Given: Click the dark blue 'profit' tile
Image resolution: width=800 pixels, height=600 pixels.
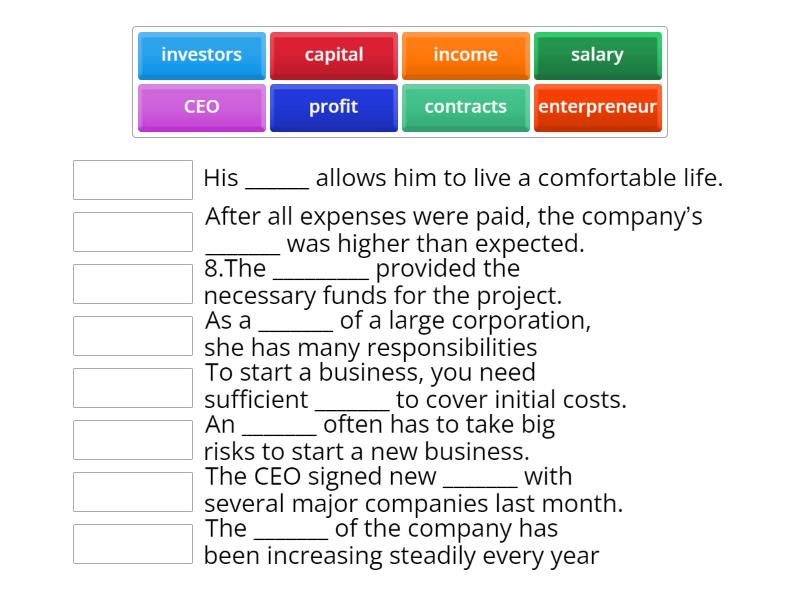Looking at the screenshot, I should 334,107.
